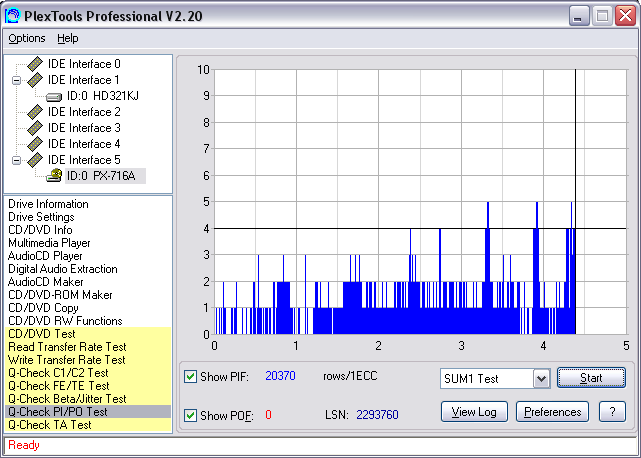This screenshot has width=641, height=458.
Task: Select Q-Check PI/PO Test
Action: coord(88,412)
